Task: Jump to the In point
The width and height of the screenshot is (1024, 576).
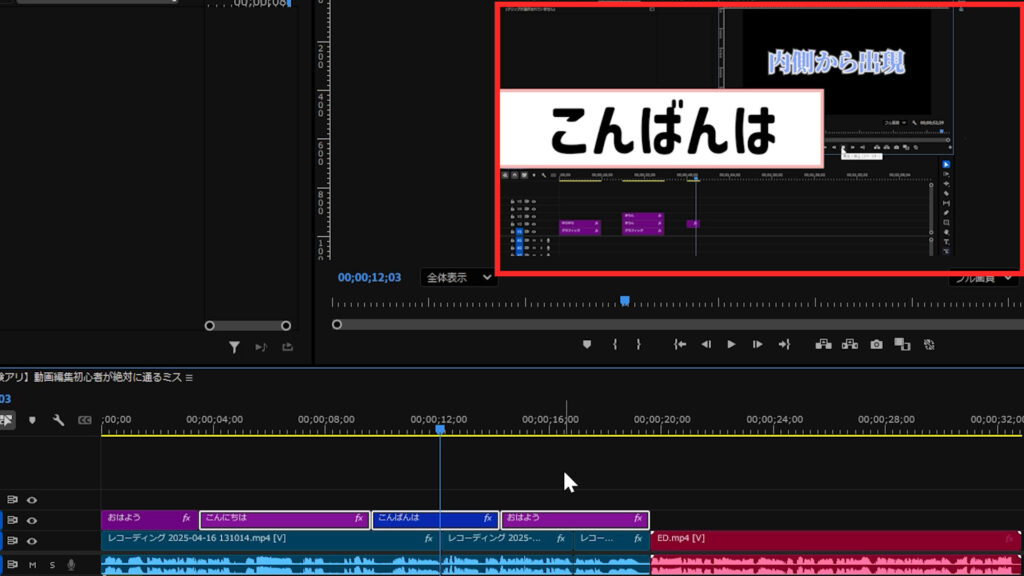Action: pyautogui.click(x=680, y=344)
